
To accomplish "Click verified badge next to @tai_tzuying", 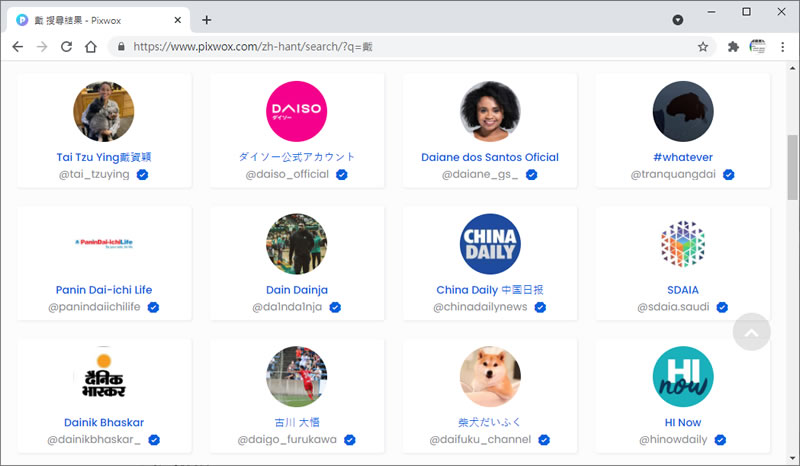I will pos(142,175).
